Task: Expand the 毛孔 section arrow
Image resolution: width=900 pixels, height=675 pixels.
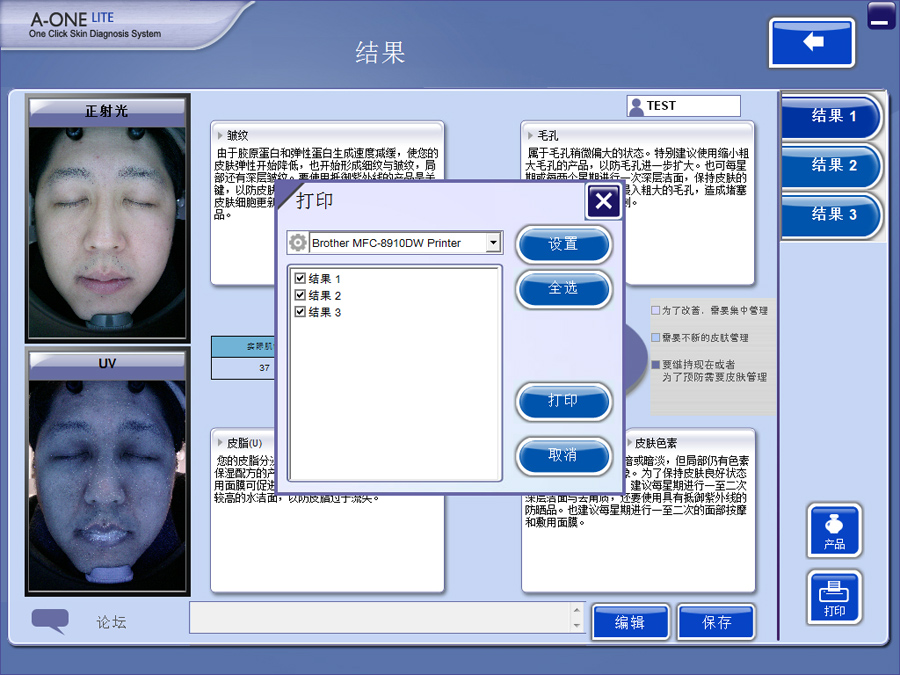Action: click(x=530, y=136)
